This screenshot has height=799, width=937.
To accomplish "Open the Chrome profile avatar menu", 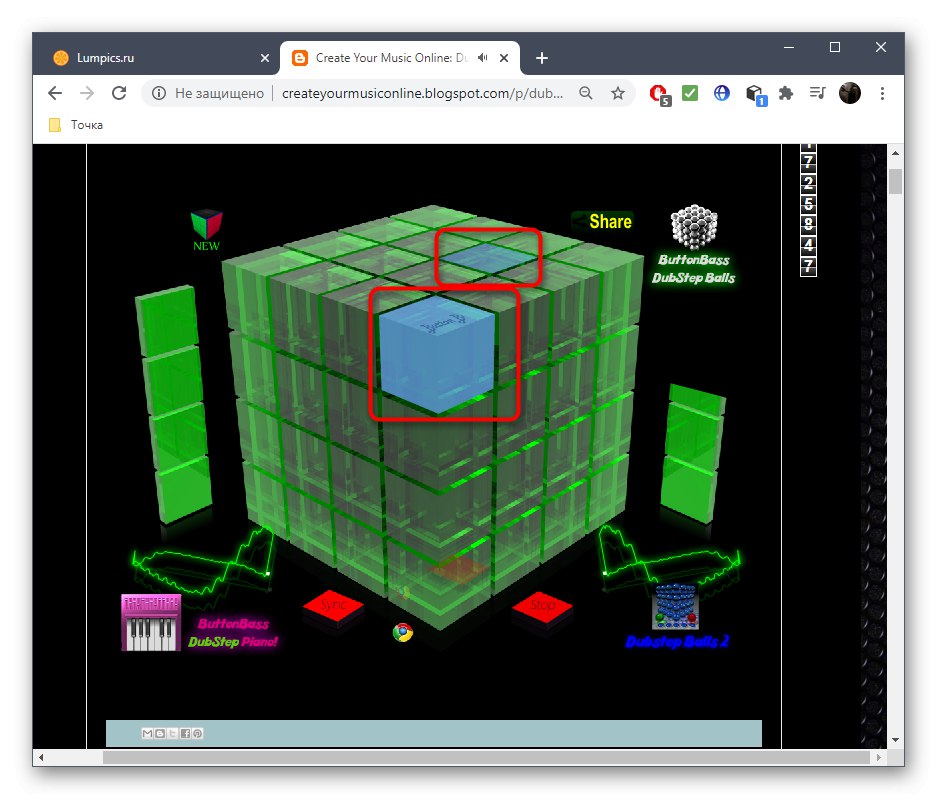I will coord(850,93).
